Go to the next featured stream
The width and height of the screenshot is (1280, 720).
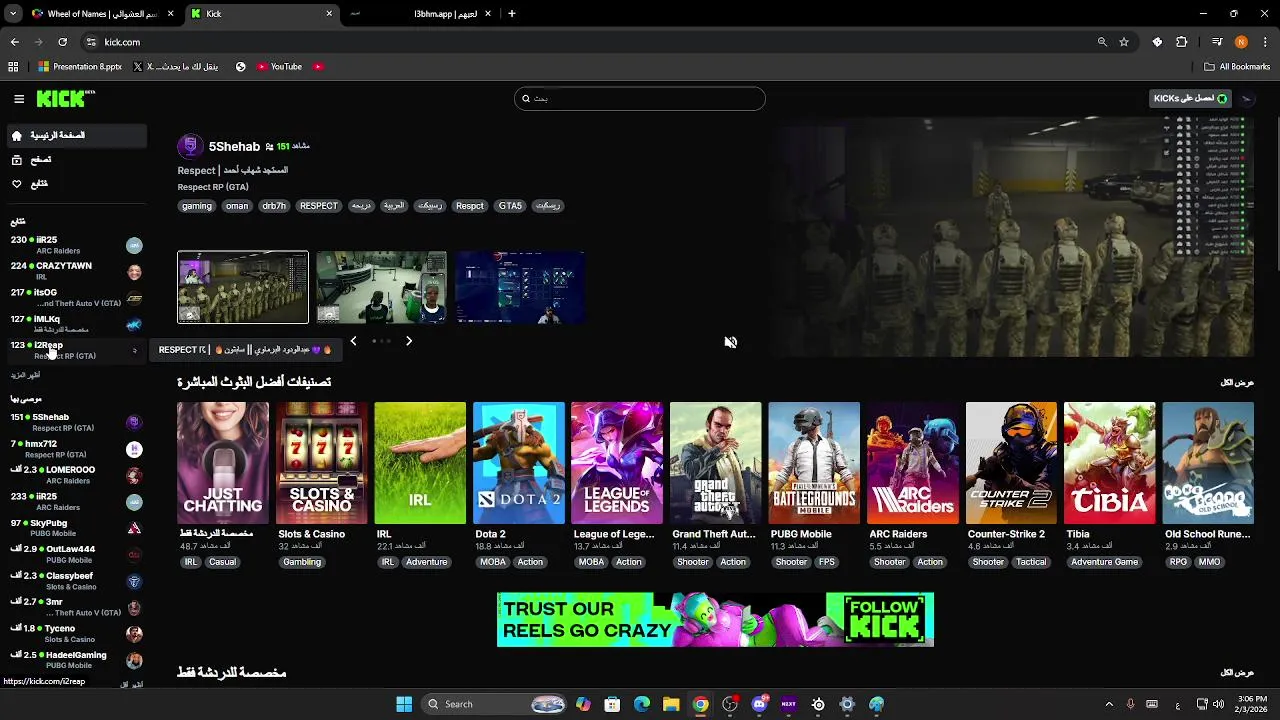click(409, 341)
